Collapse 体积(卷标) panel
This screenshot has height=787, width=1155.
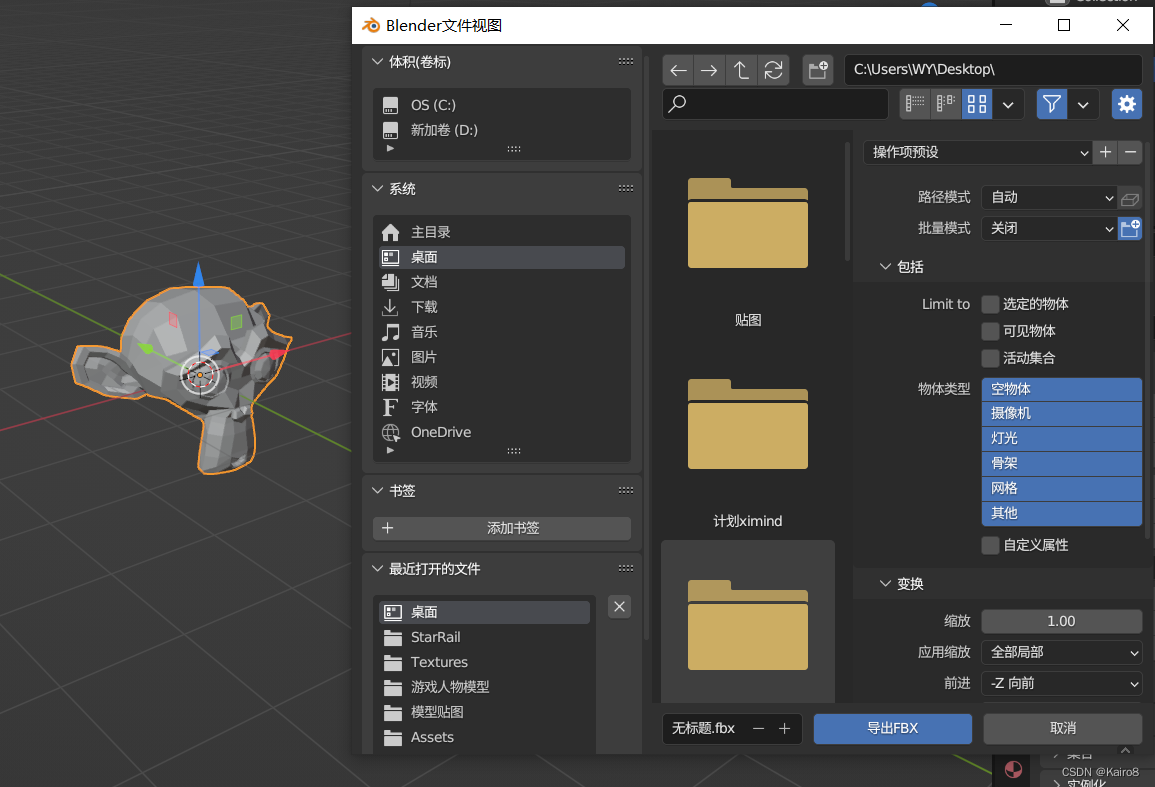pyautogui.click(x=378, y=62)
